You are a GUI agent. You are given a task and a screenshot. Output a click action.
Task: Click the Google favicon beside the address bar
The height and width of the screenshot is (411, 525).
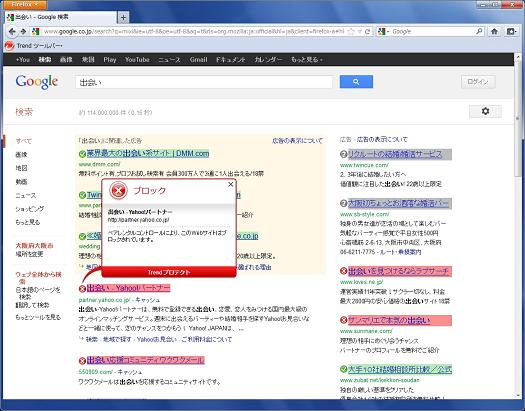click(35, 31)
